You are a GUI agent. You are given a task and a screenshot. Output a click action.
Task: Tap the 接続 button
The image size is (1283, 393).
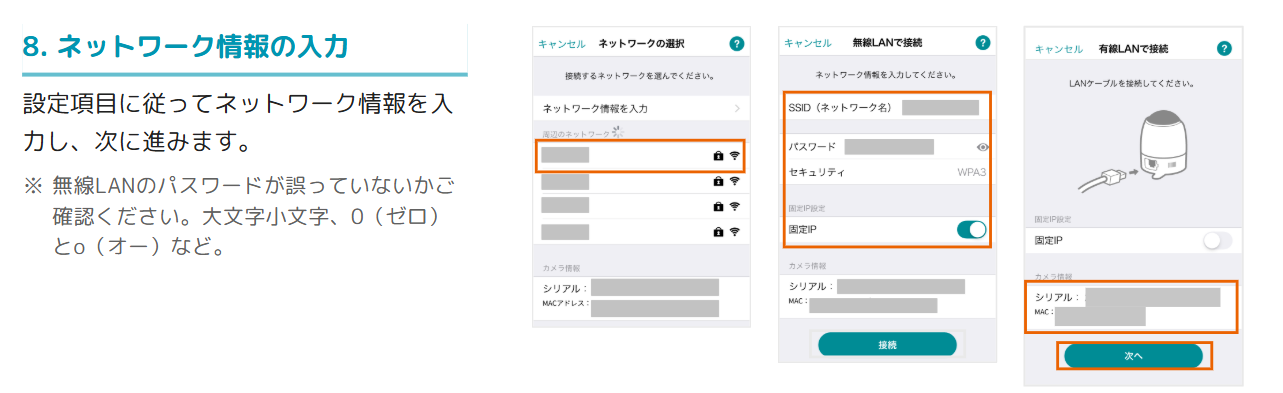coord(887,344)
